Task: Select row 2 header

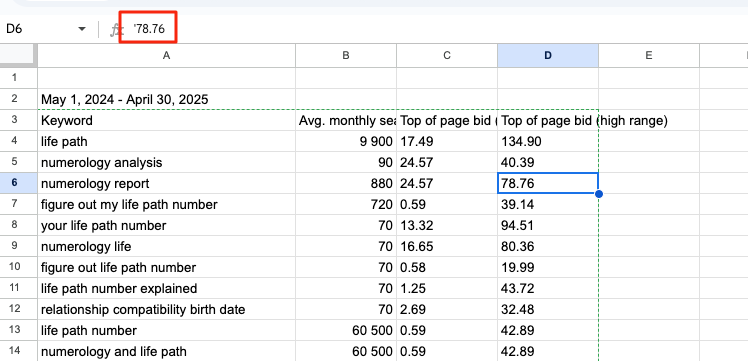Action: pos(19,99)
